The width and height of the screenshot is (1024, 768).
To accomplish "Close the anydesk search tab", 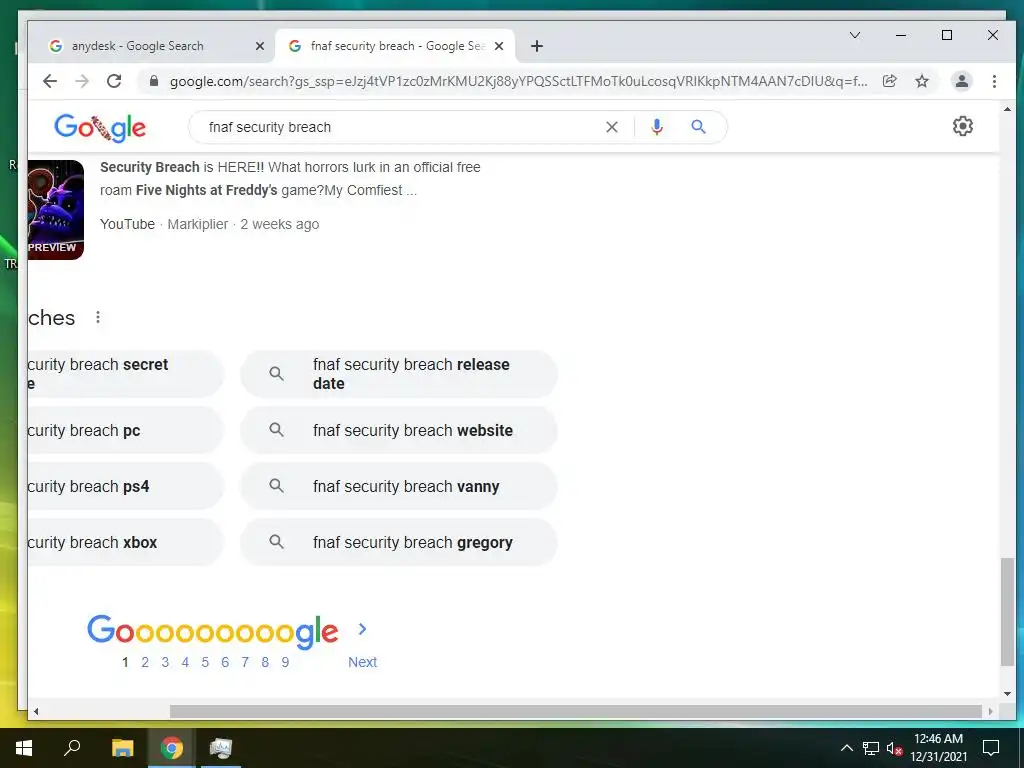I will tap(259, 46).
